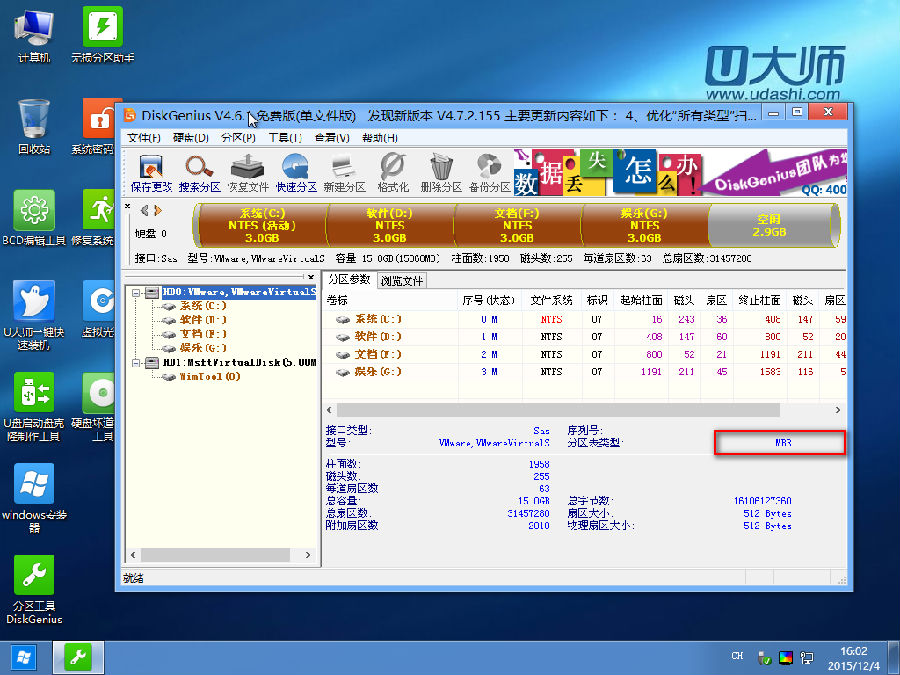Image resolution: width=900 pixels, height=675 pixels.
Task: Click the 起始柱面 column header
Action: [641, 300]
